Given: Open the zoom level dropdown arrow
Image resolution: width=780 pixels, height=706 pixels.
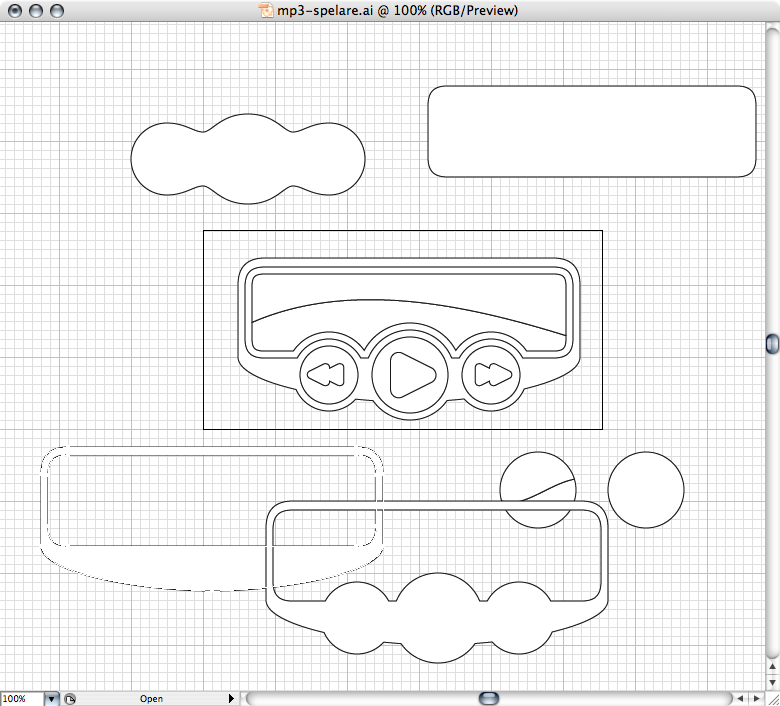Looking at the screenshot, I should click(x=53, y=698).
